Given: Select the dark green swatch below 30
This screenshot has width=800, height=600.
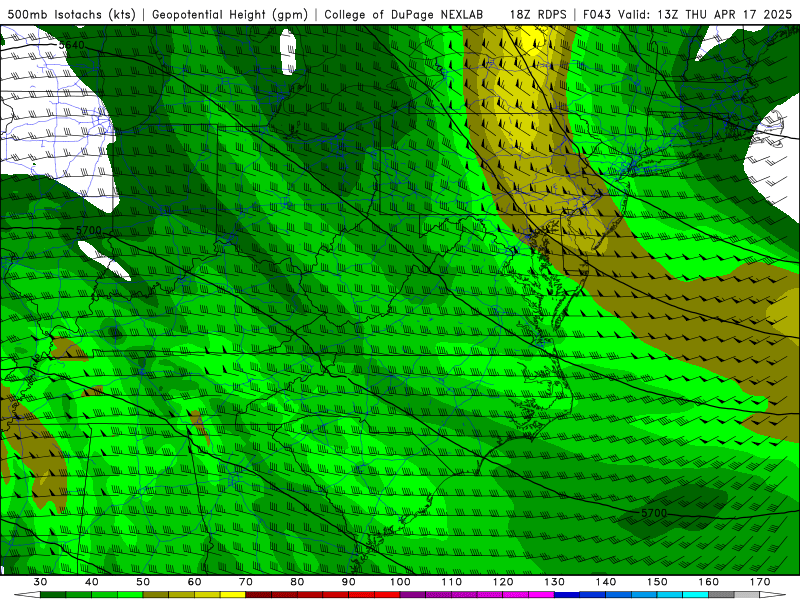Looking at the screenshot, I should click(x=53, y=595).
